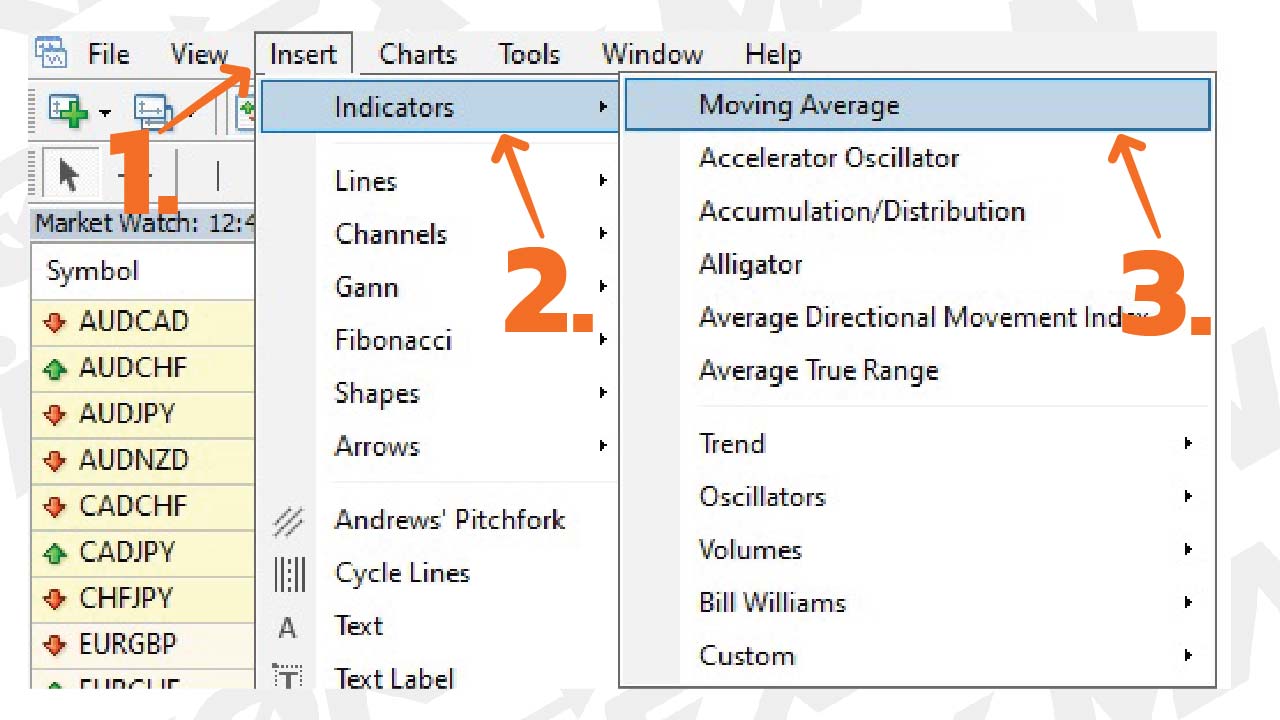Click the Symbol column header
The height and width of the screenshot is (720, 1280).
coord(93,271)
